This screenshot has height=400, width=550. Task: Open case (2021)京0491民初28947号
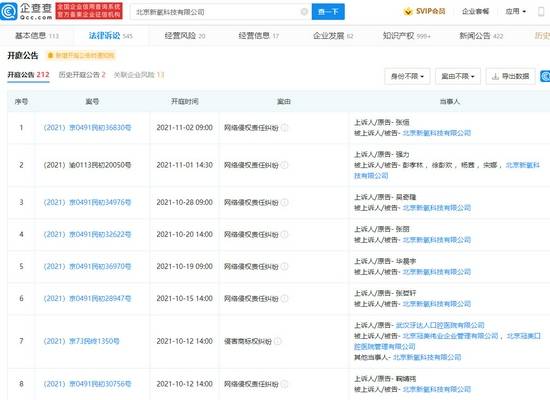pos(87,299)
